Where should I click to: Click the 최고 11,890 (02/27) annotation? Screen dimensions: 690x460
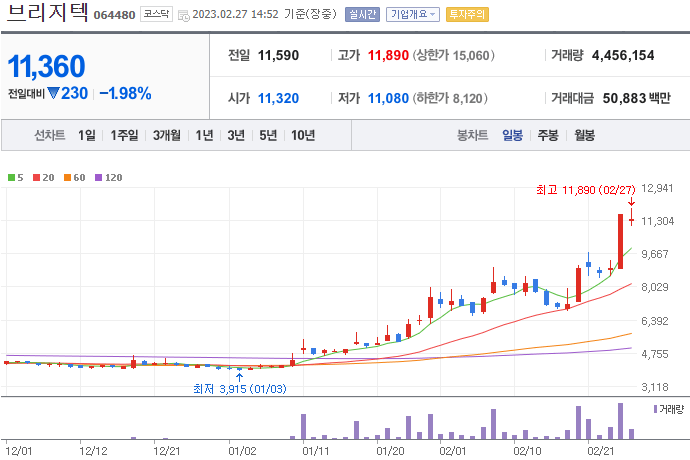click(586, 190)
